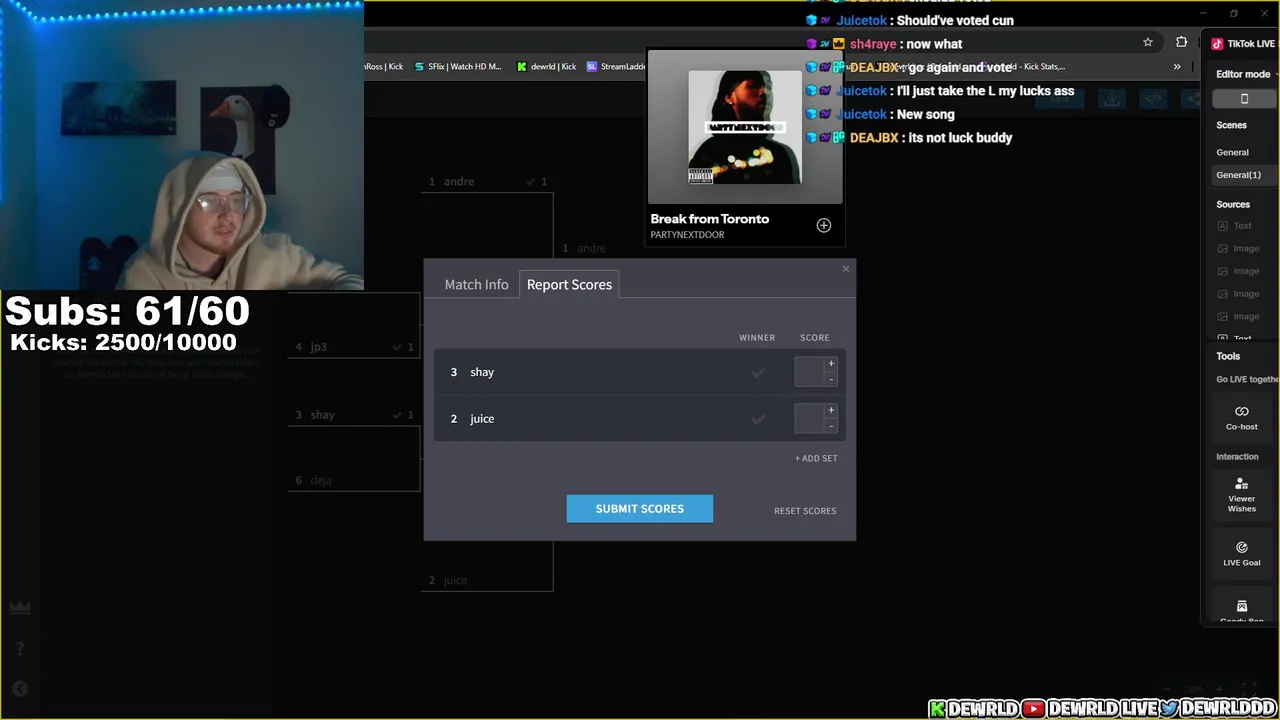
Task: Click RESET SCORES
Action: [805, 511]
